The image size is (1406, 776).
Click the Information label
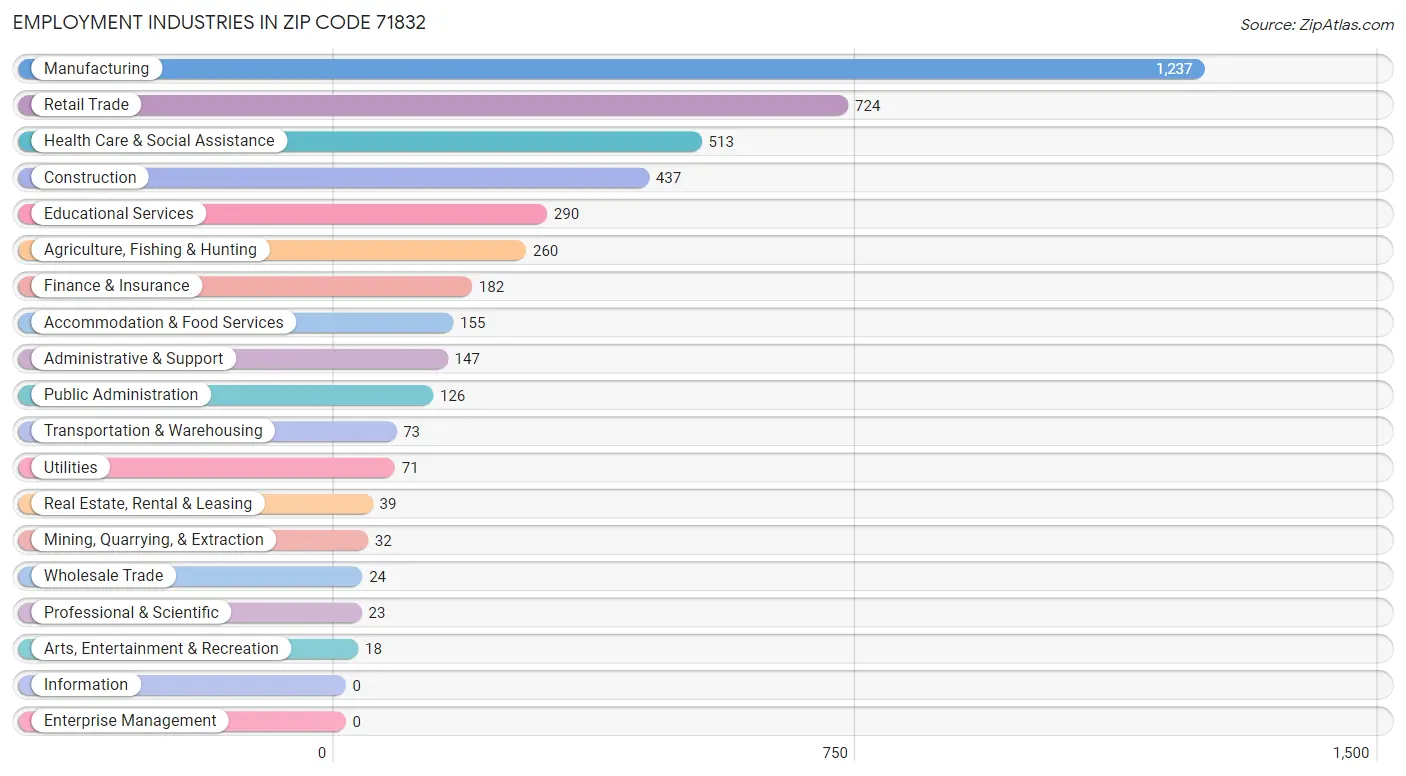[x=86, y=685]
